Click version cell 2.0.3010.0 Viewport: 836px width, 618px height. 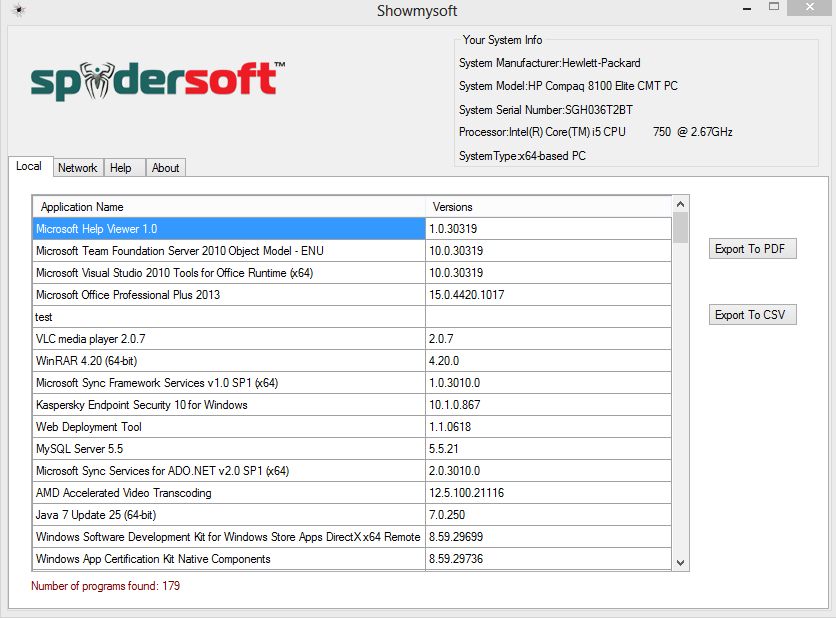click(549, 471)
